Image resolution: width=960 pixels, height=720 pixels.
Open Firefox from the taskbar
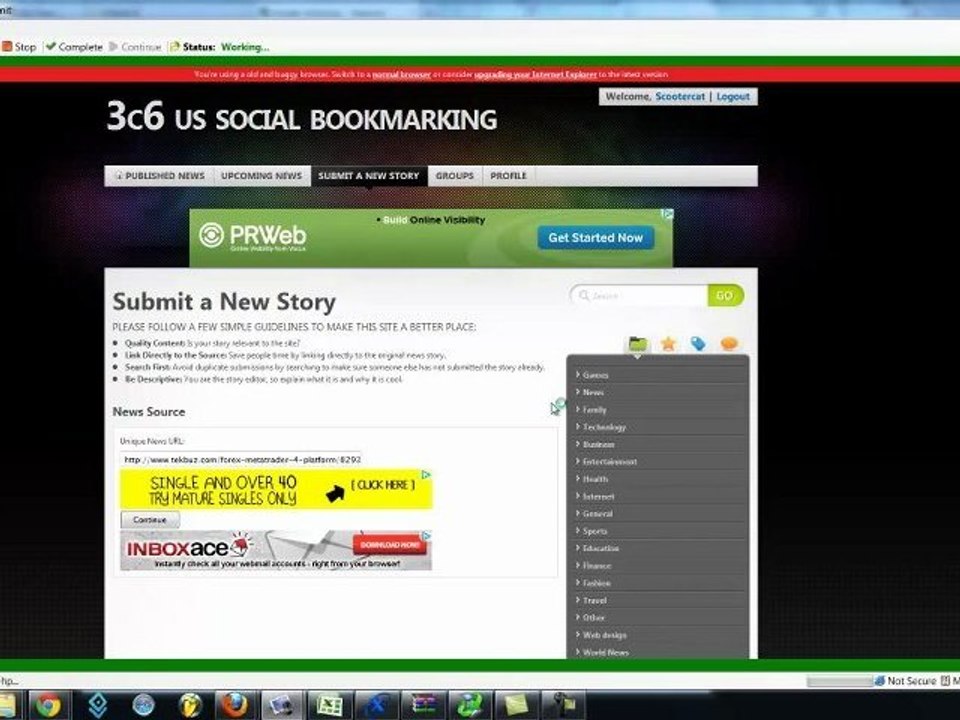tap(234, 705)
